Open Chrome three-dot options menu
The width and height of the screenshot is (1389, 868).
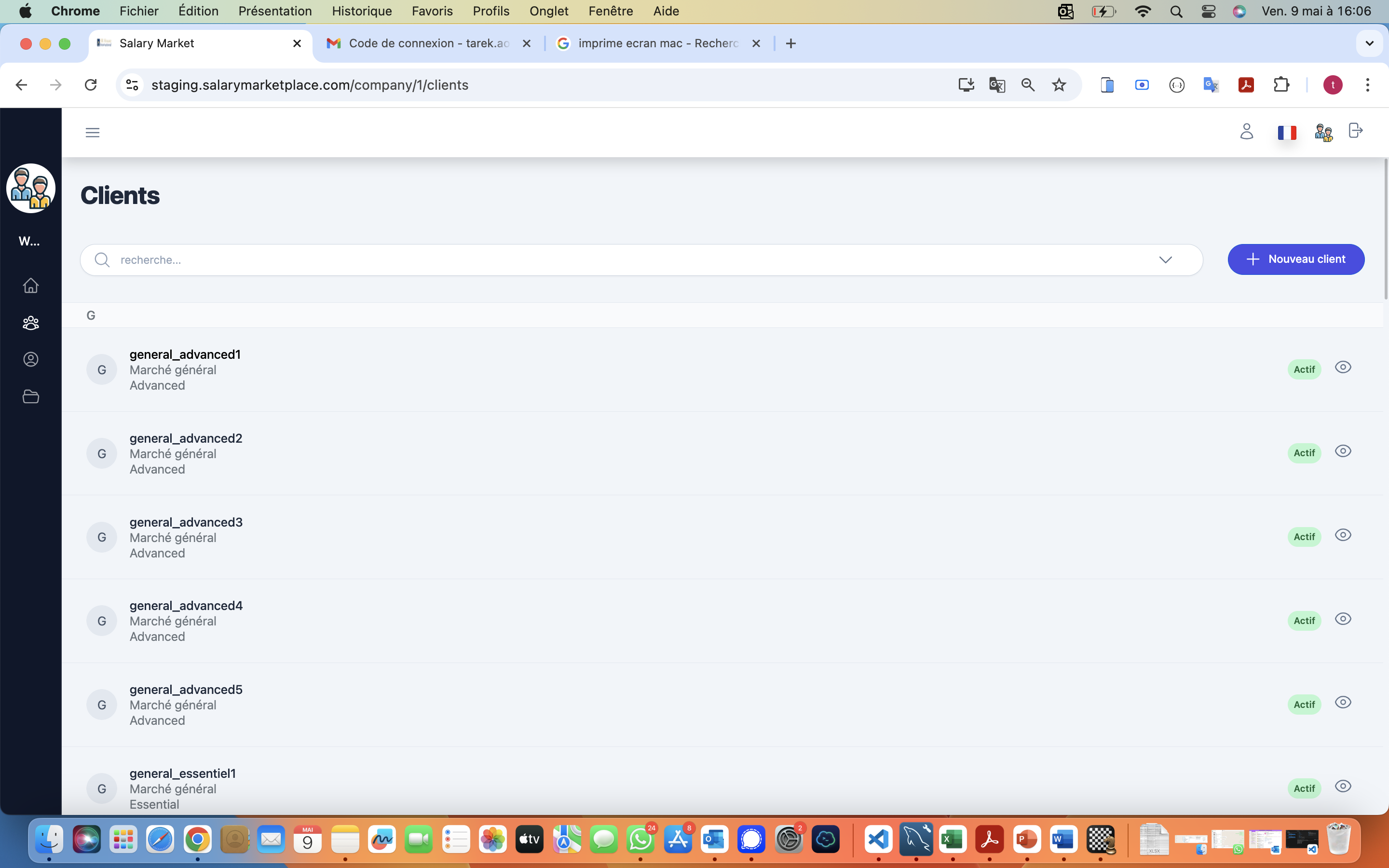click(1367, 85)
